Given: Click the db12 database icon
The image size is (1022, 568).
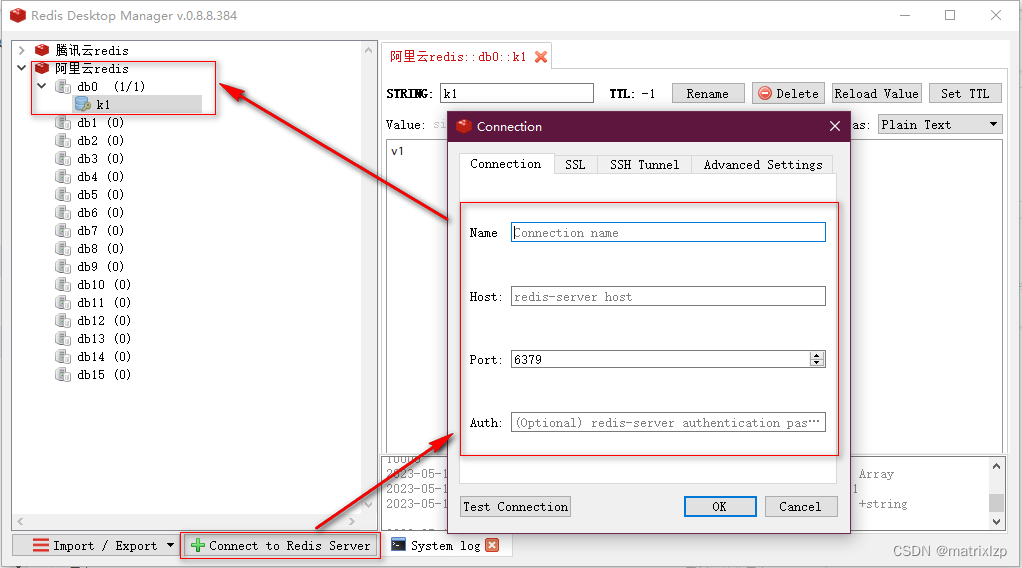Looking at the screenshot, I should pyautogui.click(x=63, y=321).
